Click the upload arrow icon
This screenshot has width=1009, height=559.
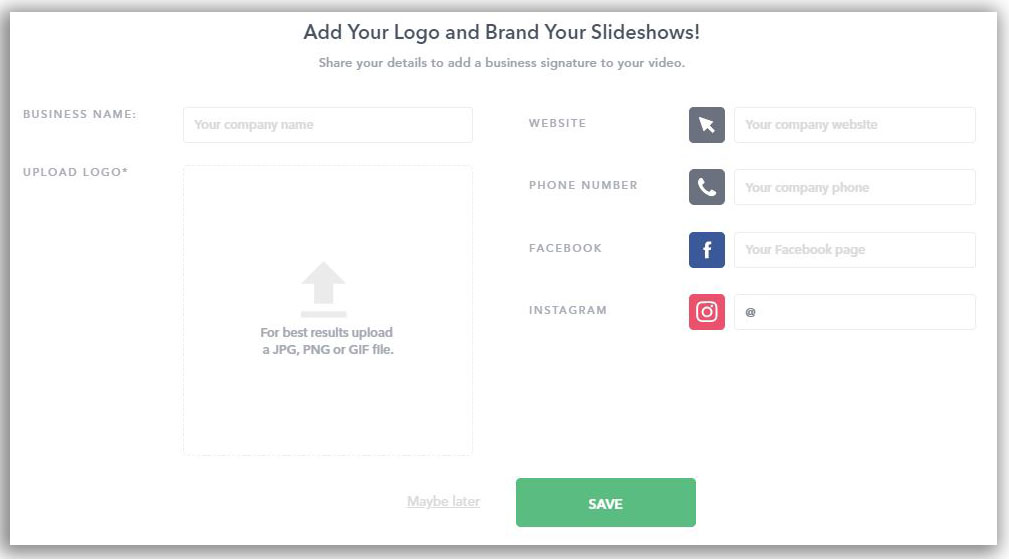pyautogui.click(x=324, y=289)
